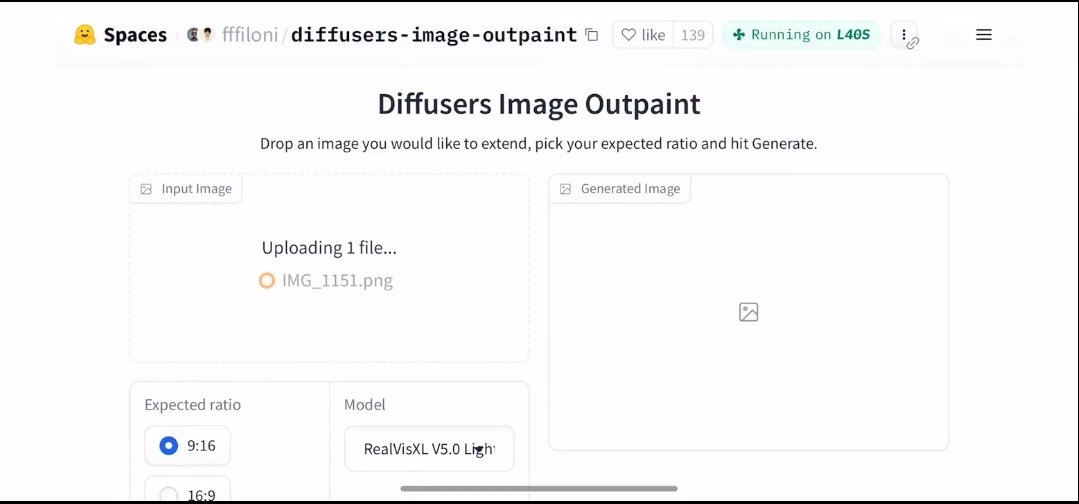
Task: Open the Spaces home link
Action: pos(135,35)
